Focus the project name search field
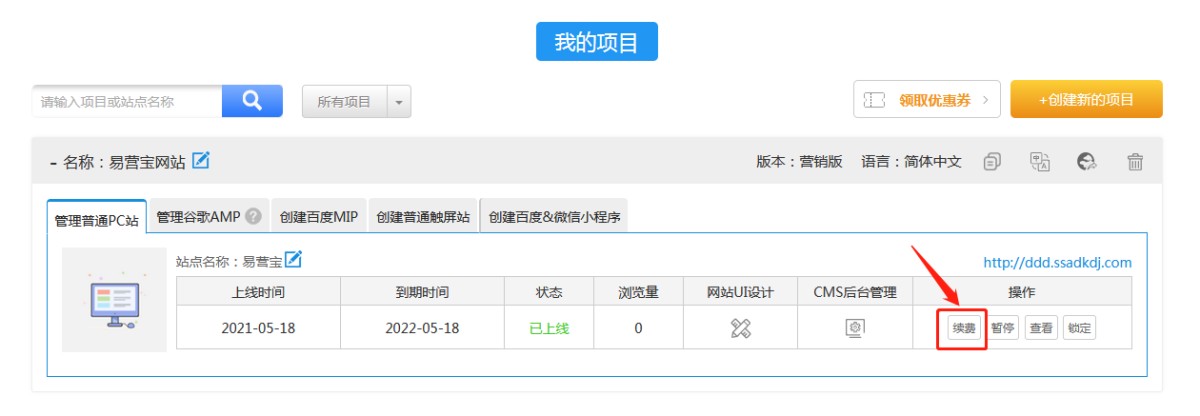Viewport: 1200px width, 416px height. point(127,101)
